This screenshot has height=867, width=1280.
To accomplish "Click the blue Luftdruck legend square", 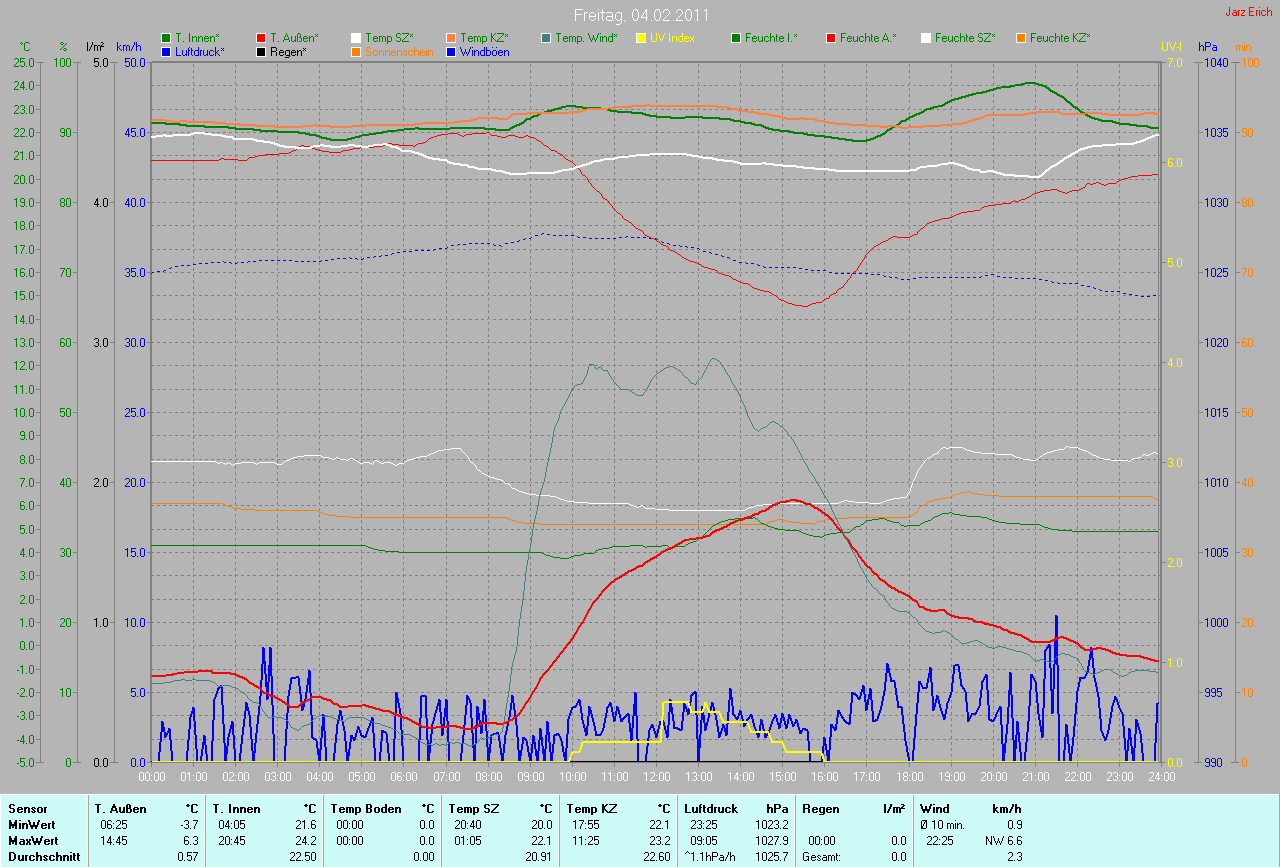I will pyautogui.click(x=166, y=51).
